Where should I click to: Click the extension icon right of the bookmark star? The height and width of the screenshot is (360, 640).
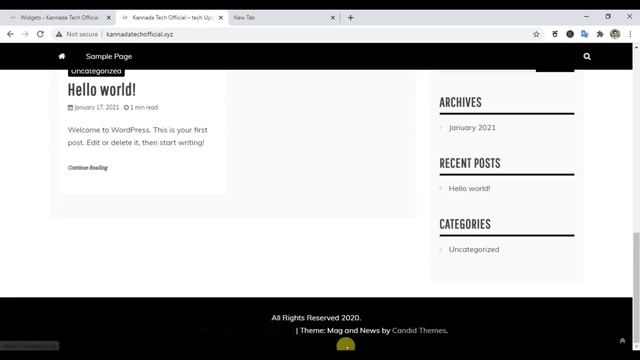pos(555,34)
